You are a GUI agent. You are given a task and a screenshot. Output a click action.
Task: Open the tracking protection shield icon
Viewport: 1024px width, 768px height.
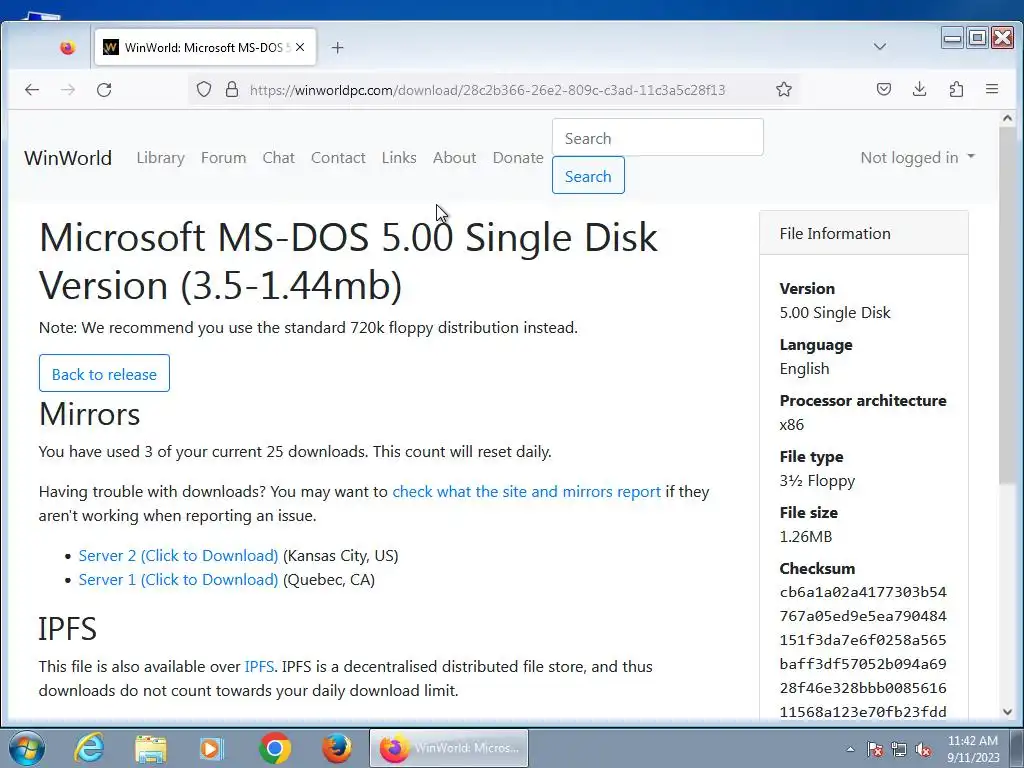[x=204, y=89]
